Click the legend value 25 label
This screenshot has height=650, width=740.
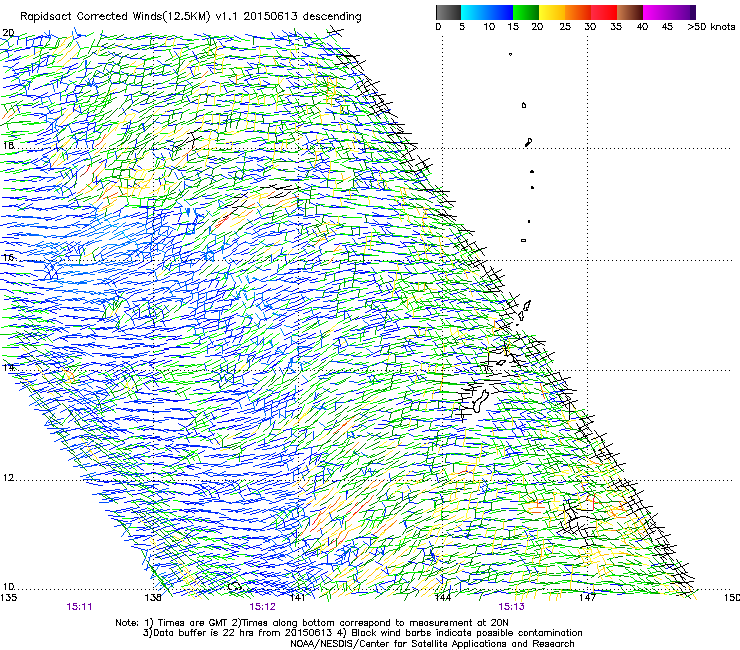[x=565, y=27]
